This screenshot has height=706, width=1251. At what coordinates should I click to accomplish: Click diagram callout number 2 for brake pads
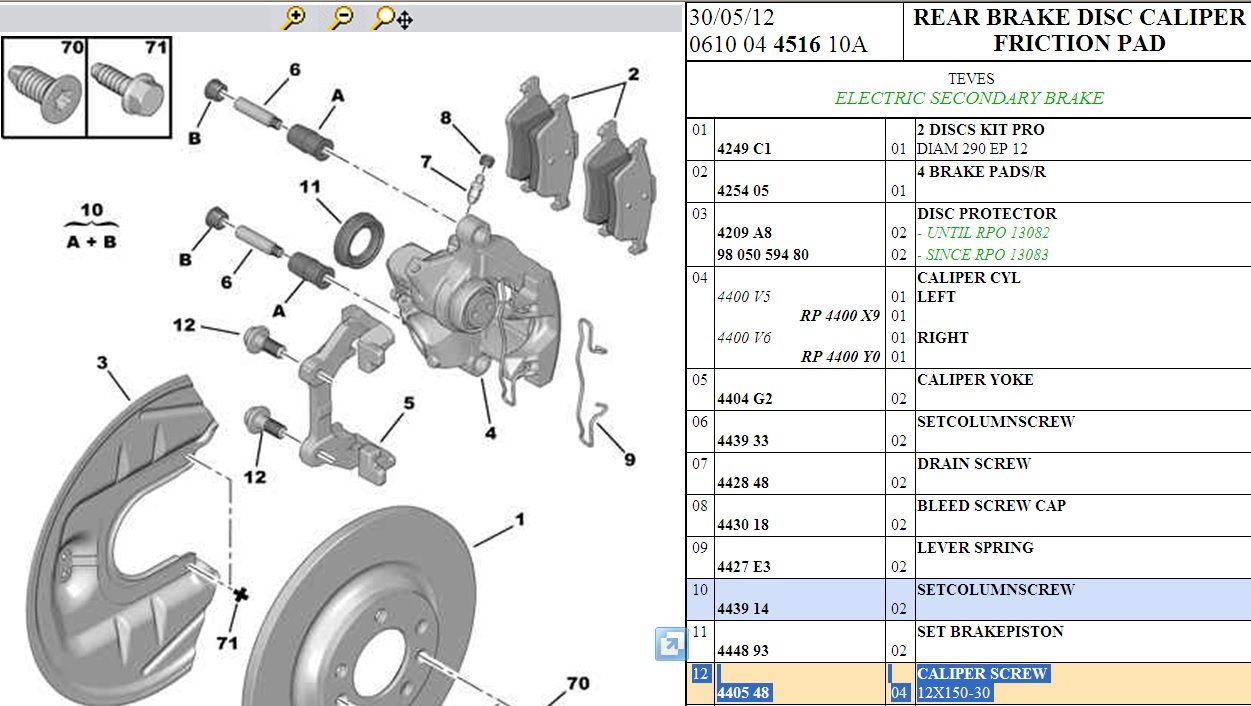coord(633,74)
